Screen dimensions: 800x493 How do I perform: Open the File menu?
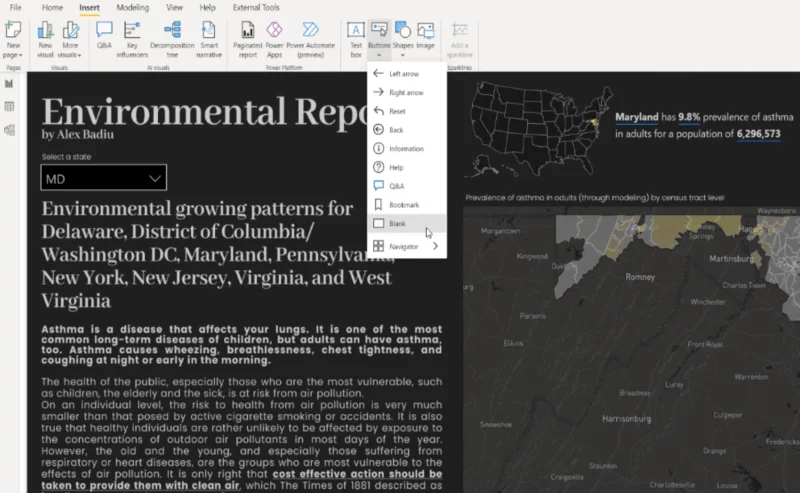tap(15, 8)
